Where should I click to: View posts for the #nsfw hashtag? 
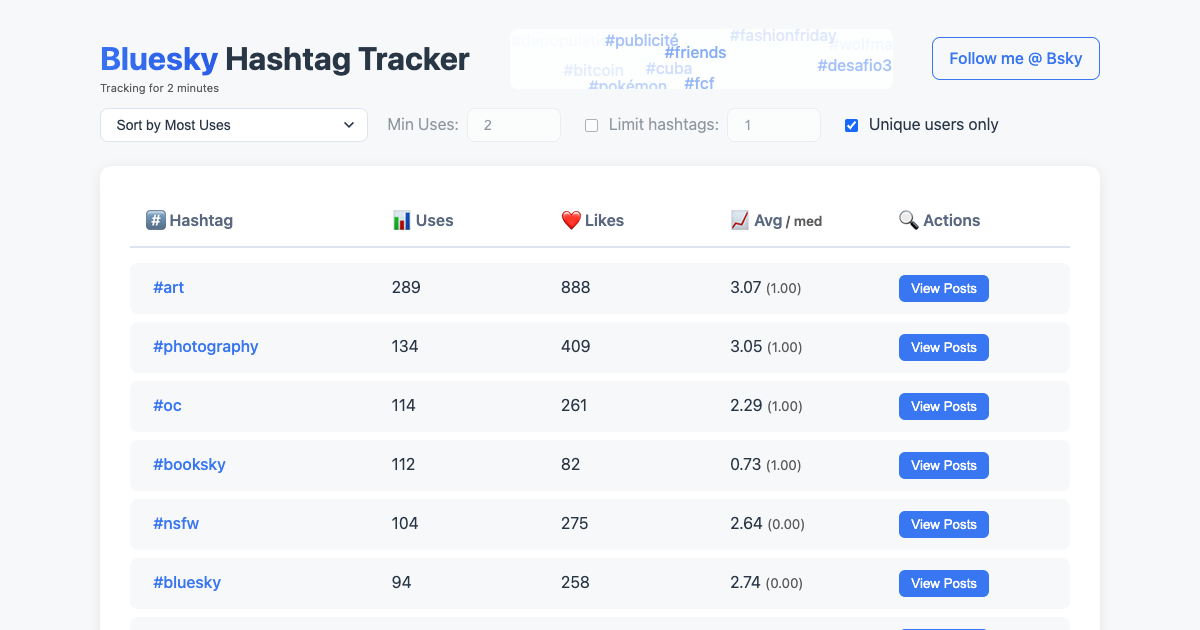point(943,524)
